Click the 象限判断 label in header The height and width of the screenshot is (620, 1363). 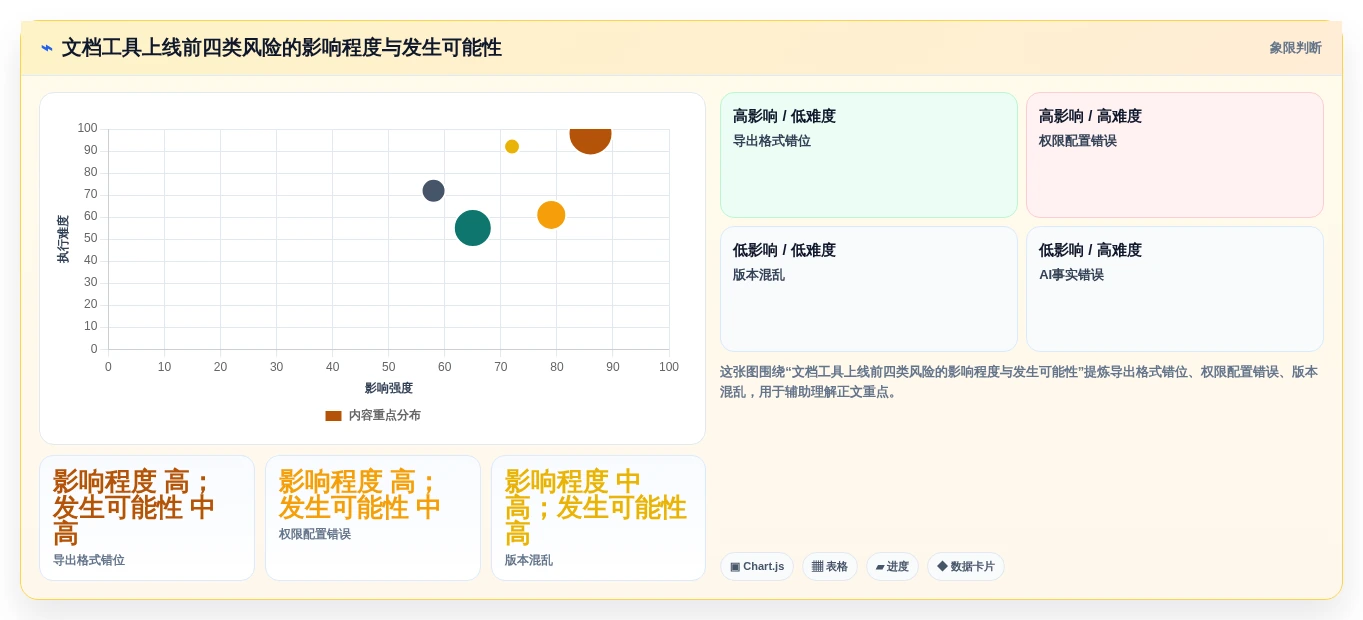pos(1295,48)
